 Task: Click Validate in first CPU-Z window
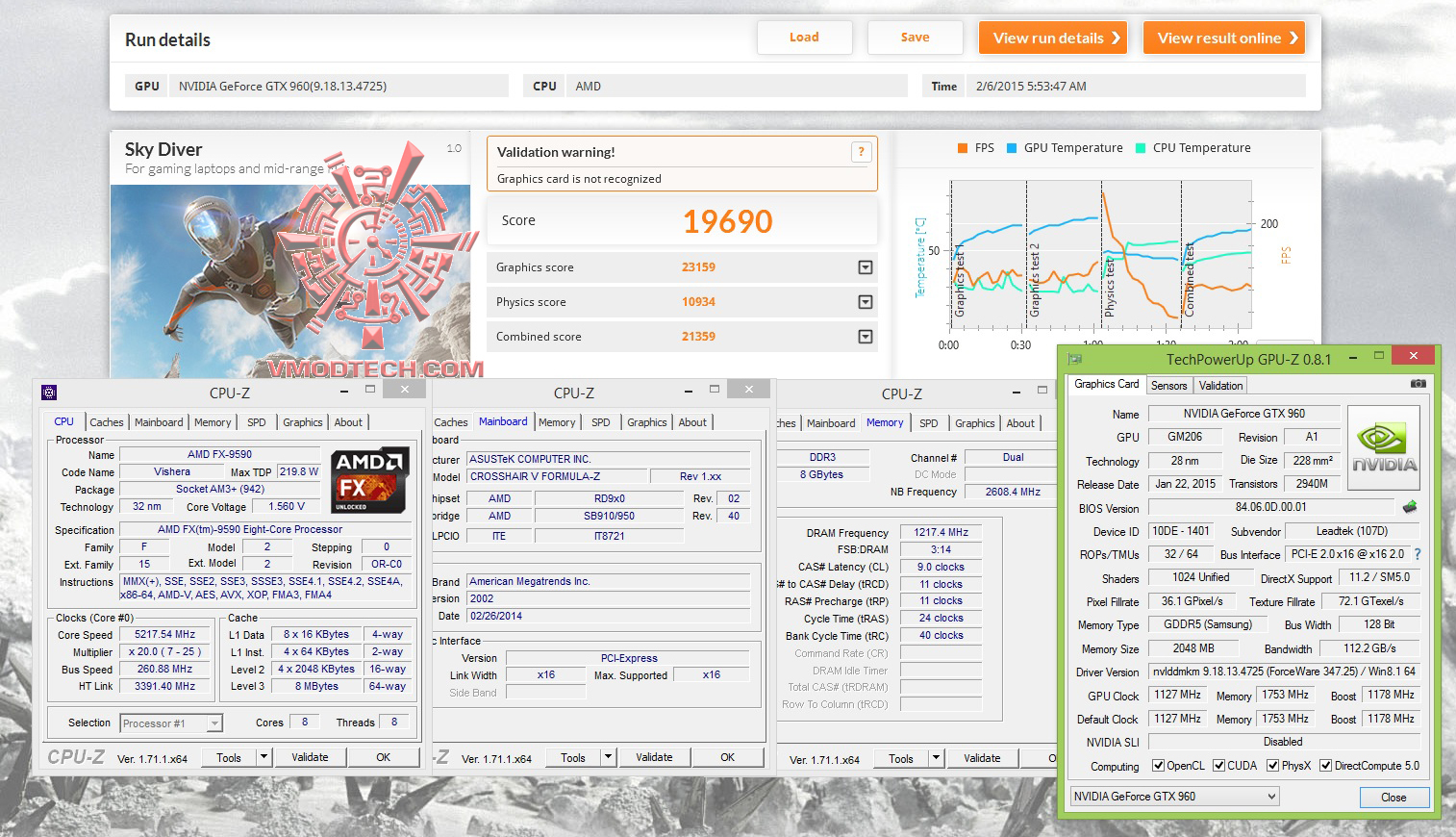point(310,757)
